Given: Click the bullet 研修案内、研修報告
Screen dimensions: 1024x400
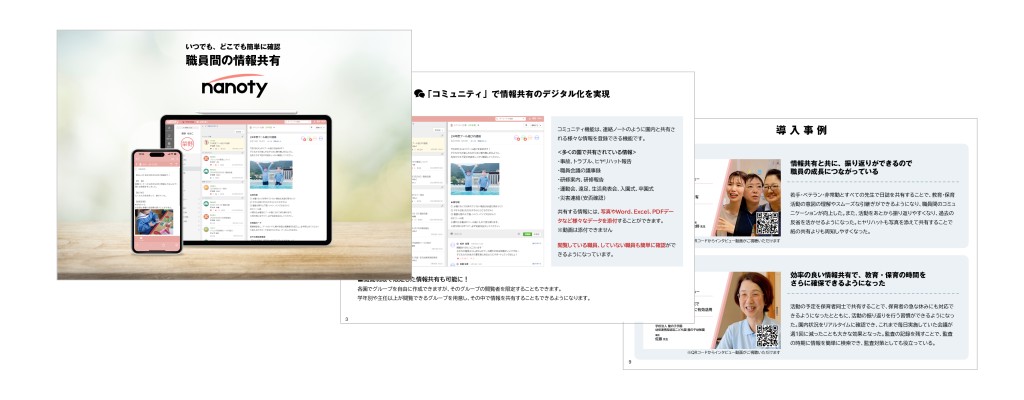Looking at the screenshot, I should 581,179.
